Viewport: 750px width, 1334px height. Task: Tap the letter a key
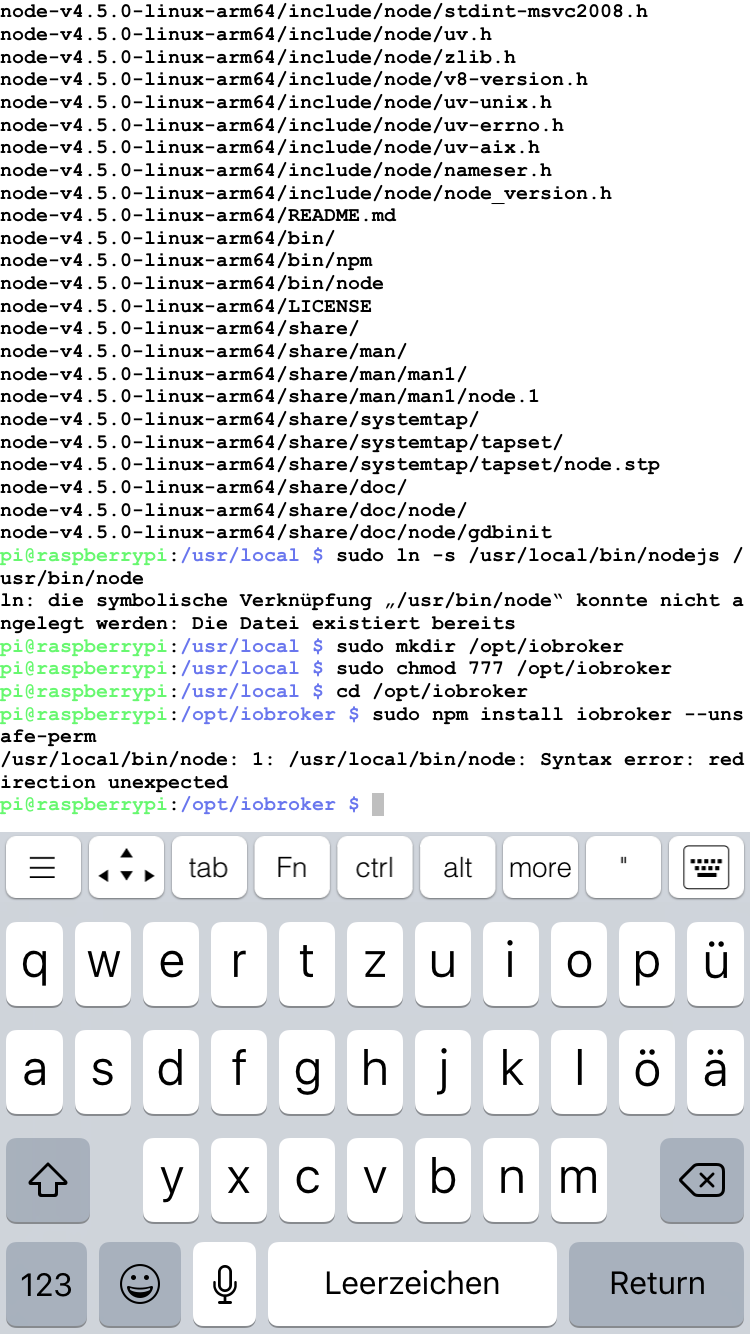click(35, 1072)
